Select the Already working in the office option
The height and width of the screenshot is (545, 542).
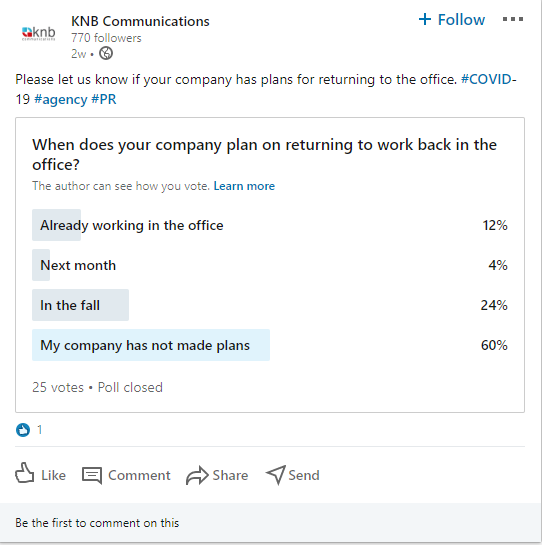(x=270, y=225)
